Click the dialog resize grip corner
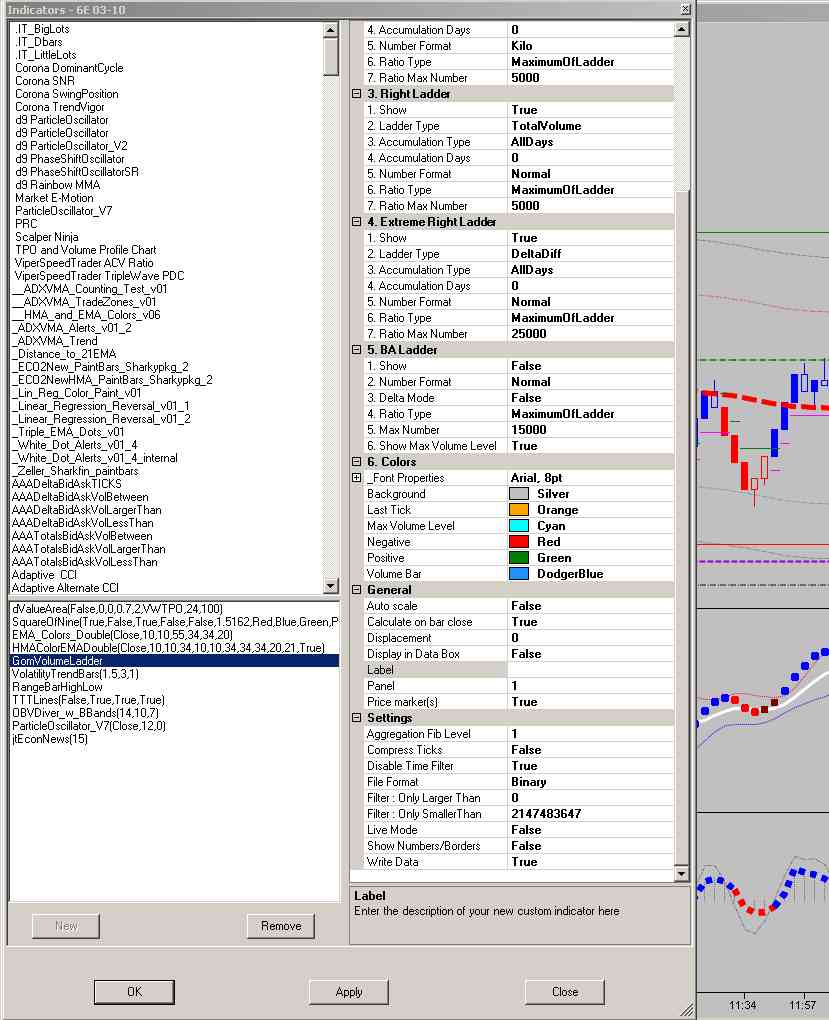829x1020 pixels. coord(687,1010)
